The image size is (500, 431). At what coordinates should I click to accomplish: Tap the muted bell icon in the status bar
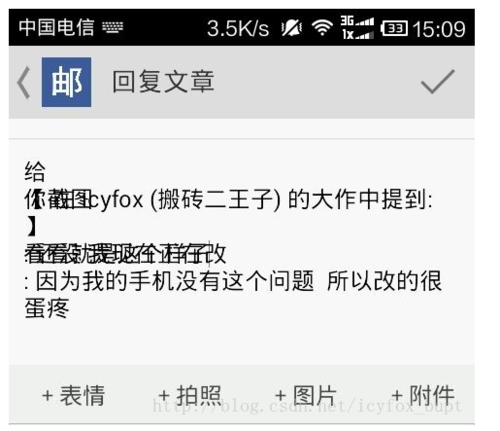pyautogui.click(x=291, y=28)
